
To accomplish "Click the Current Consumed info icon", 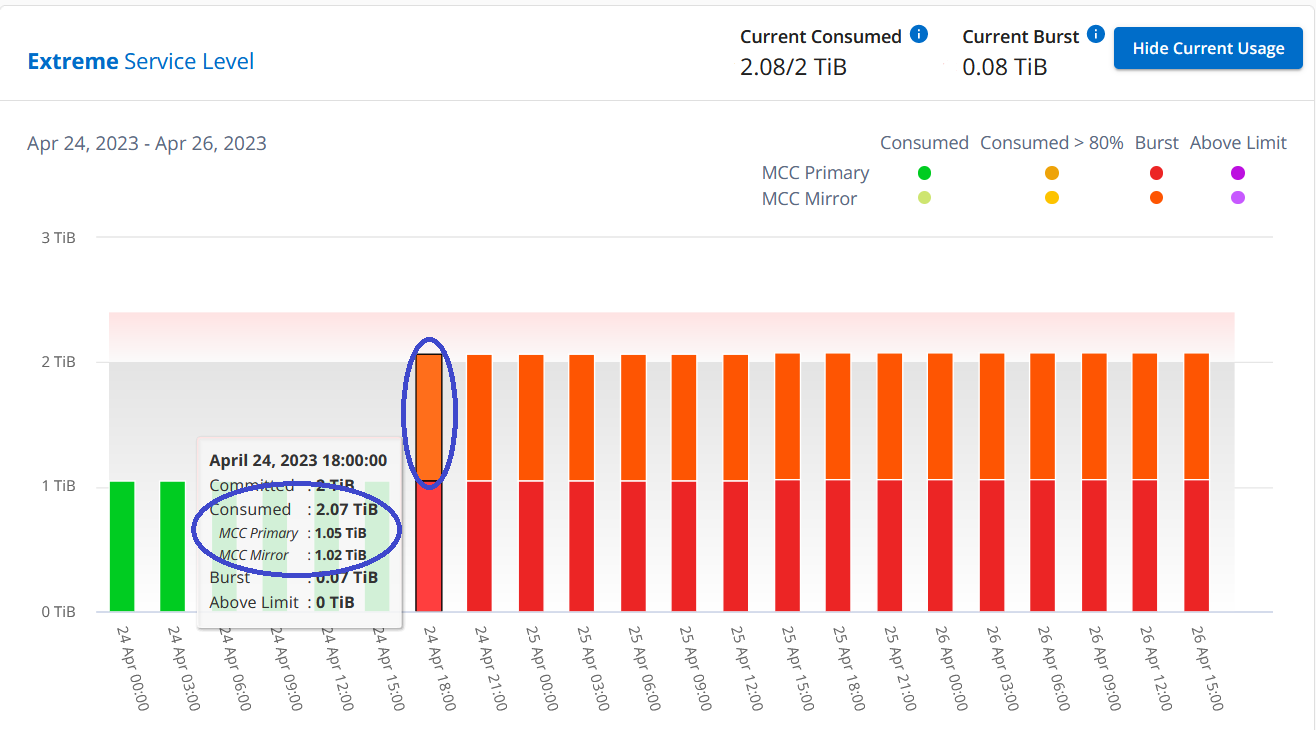I will click(x=919, y=35).
